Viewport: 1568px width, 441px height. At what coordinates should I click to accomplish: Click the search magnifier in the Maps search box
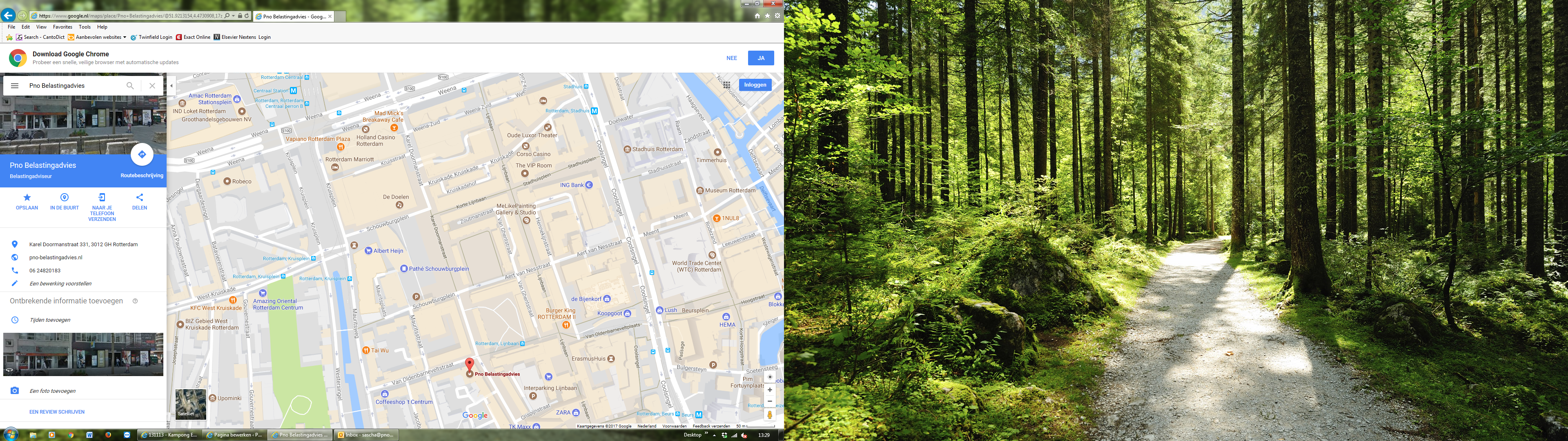click(130, 86)
